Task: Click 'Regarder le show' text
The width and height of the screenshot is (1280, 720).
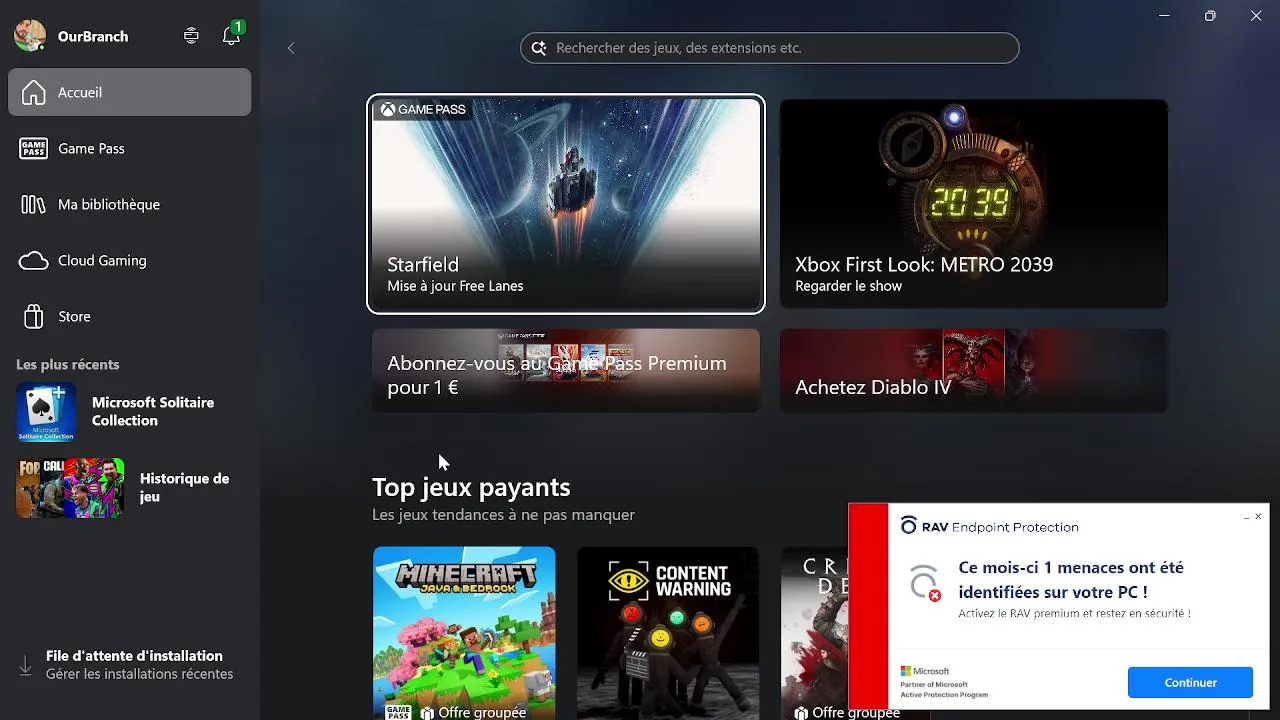Action: coord(848,286)
